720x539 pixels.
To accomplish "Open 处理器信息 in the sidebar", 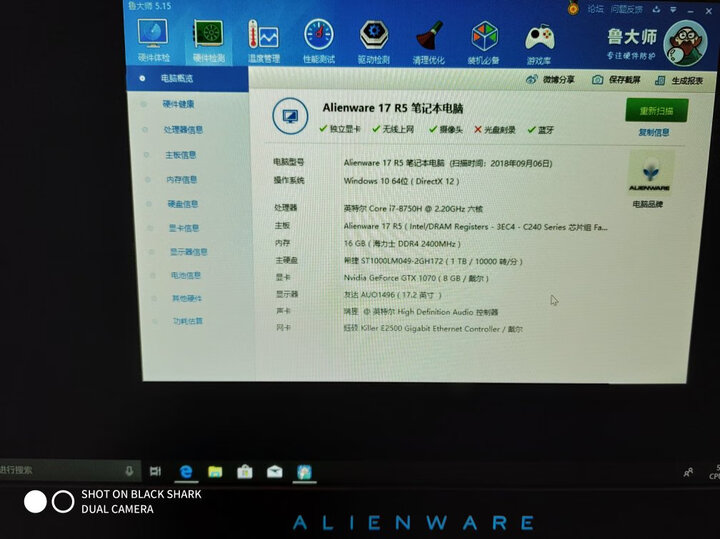I will (x=183, y=130).
